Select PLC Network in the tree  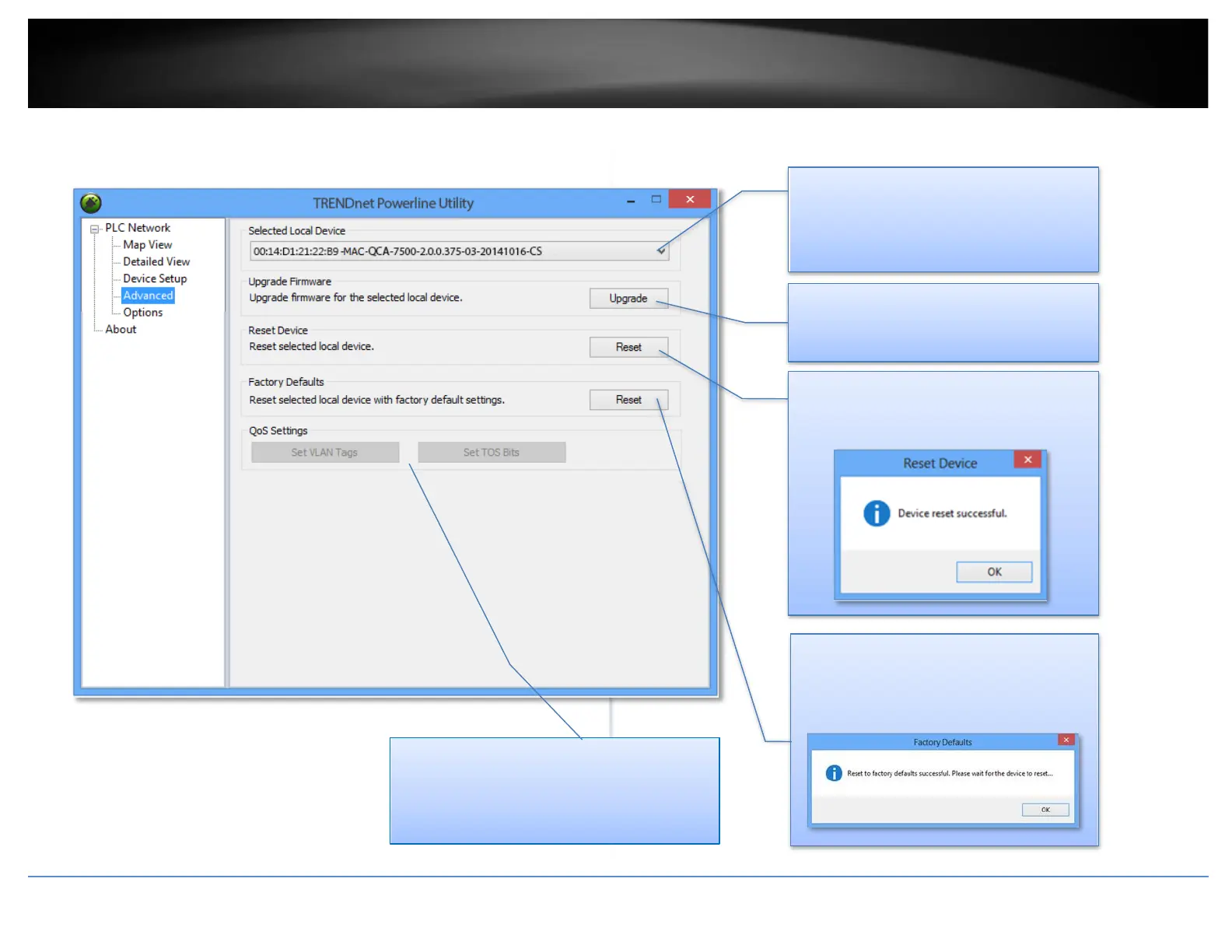tap(138, 228)
